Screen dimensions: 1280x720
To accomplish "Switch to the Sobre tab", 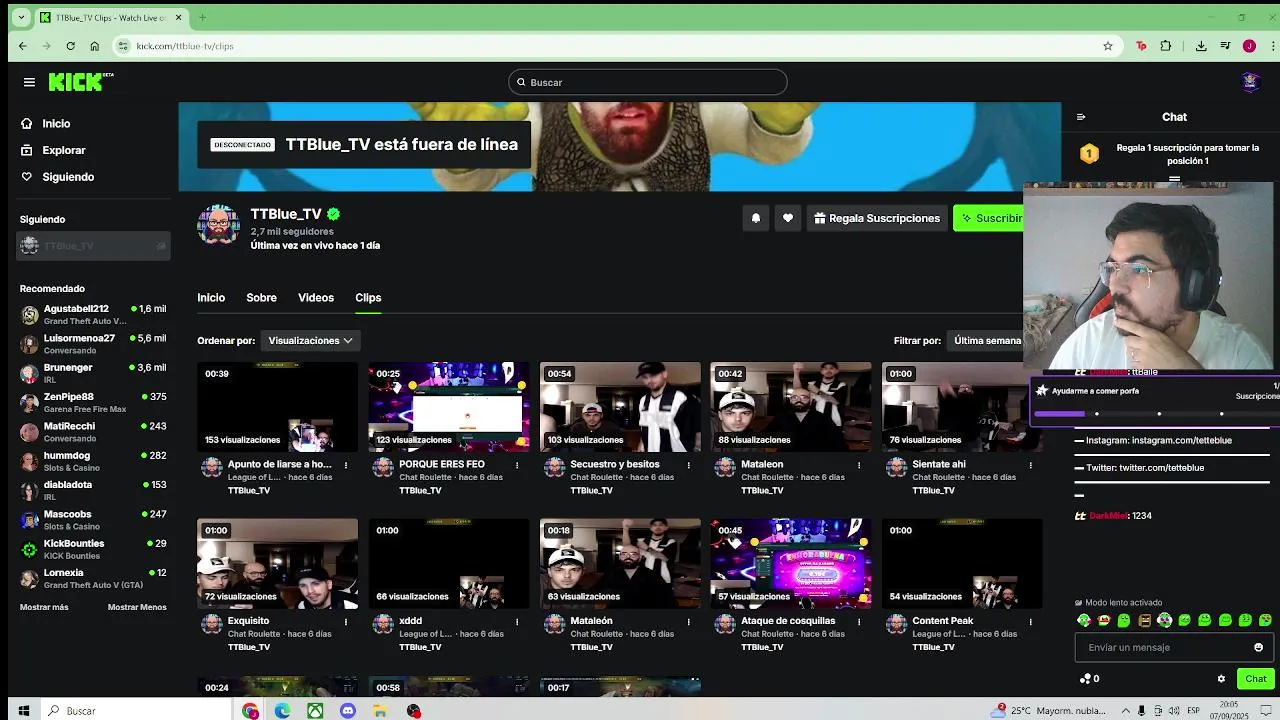I will tap(261, 298).
